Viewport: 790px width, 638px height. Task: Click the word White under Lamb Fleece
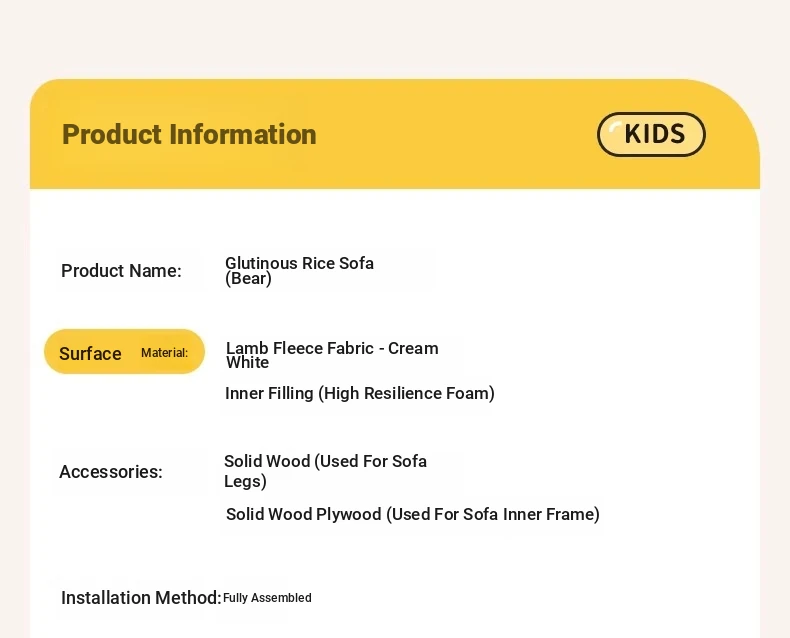[247, 363]
